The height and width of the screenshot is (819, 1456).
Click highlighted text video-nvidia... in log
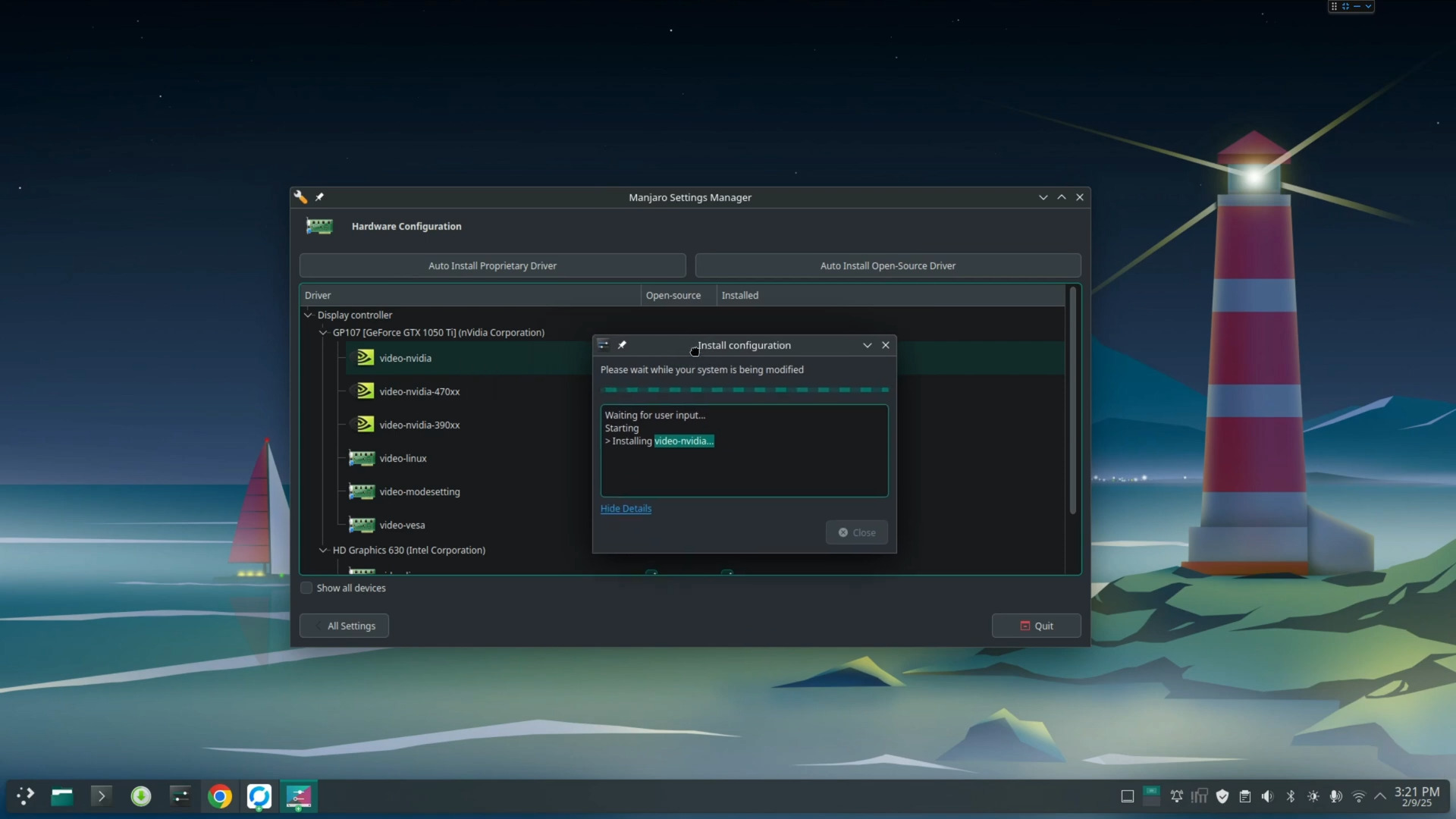click(684, 441)
